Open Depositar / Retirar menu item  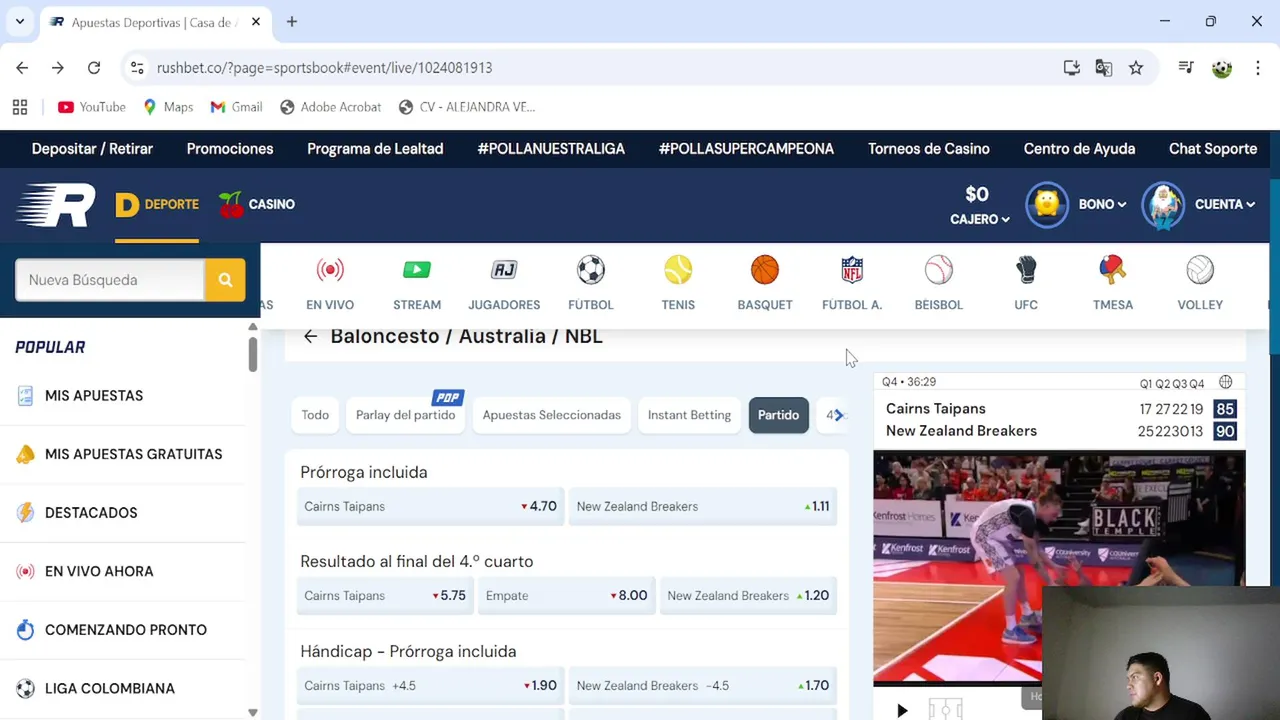click(92, 149)
